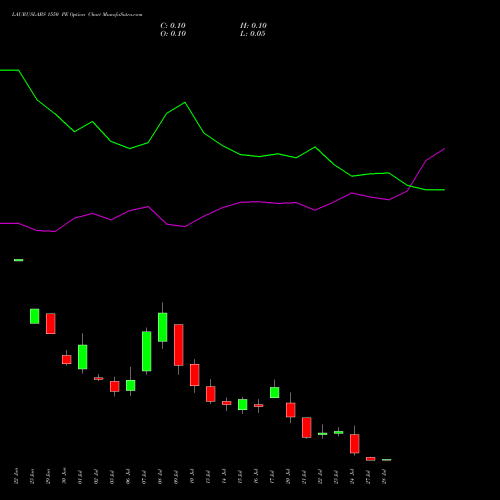
Task: Click the '09 Jul' date axis label
Action: [x=176, y=477]
